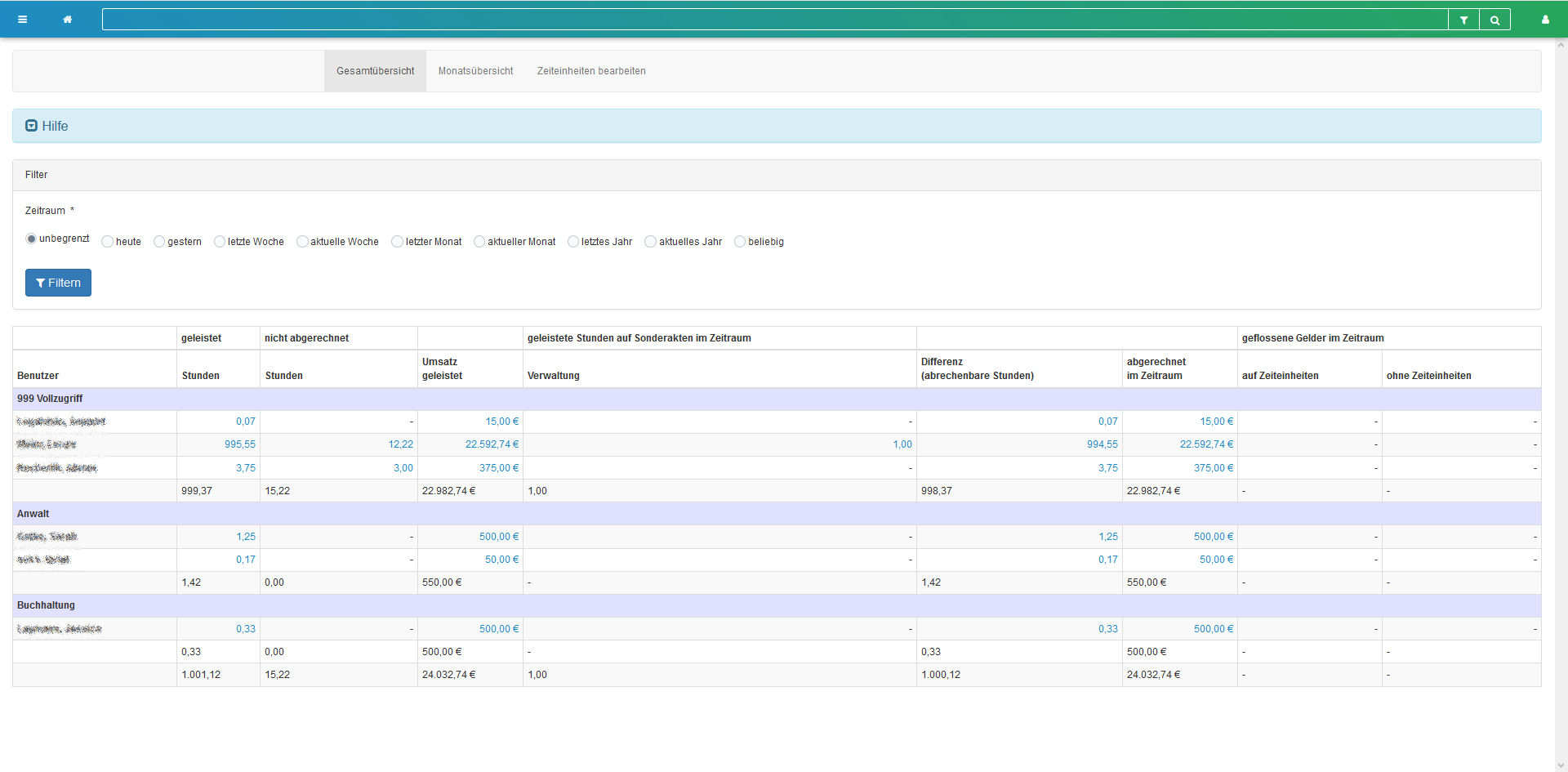Select 'beliebig' custom period option

click(x=740, y=242)
